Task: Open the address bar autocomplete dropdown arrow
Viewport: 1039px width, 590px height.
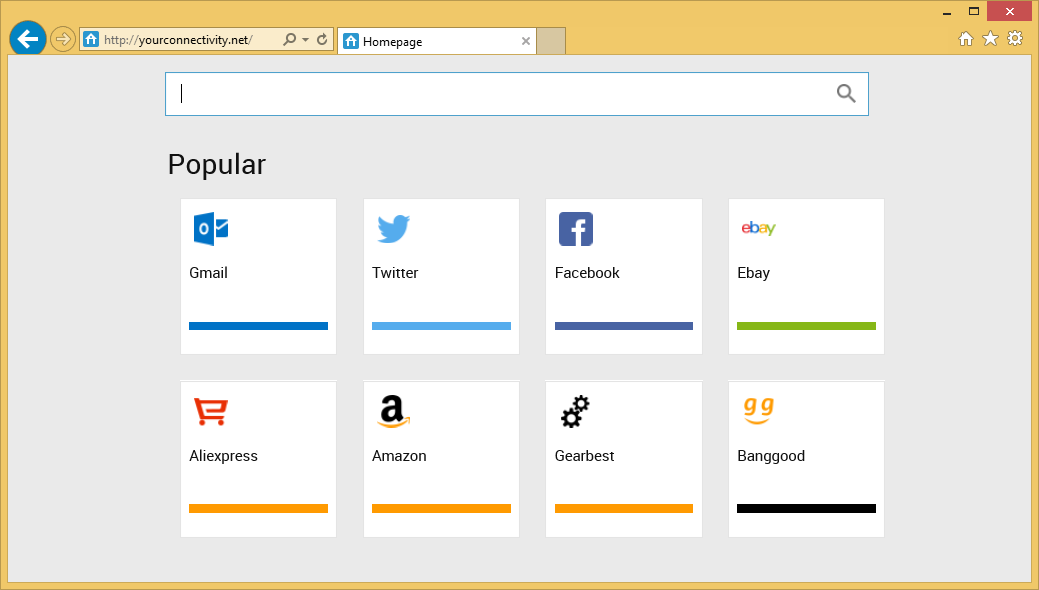Action: pos(305,40)
